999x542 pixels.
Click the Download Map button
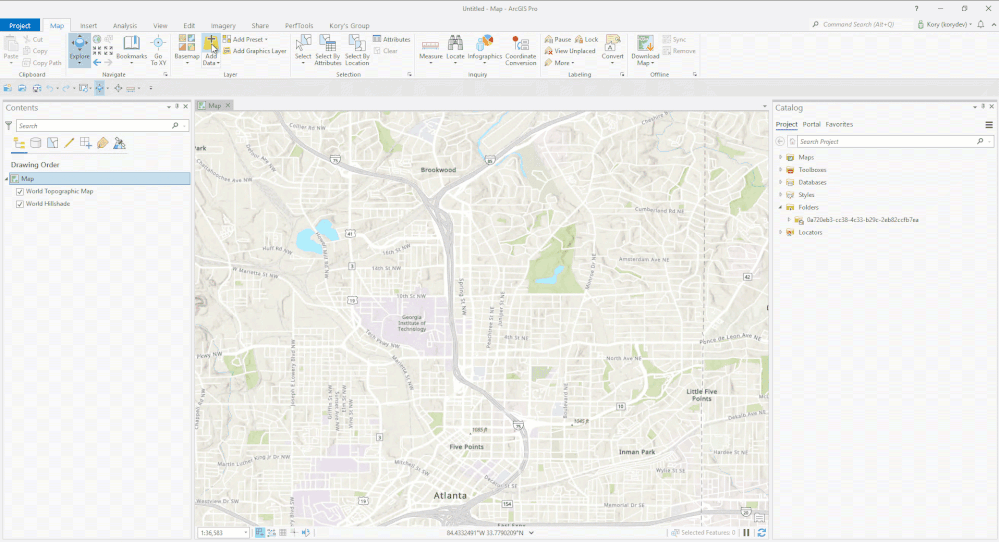(645, 50)
